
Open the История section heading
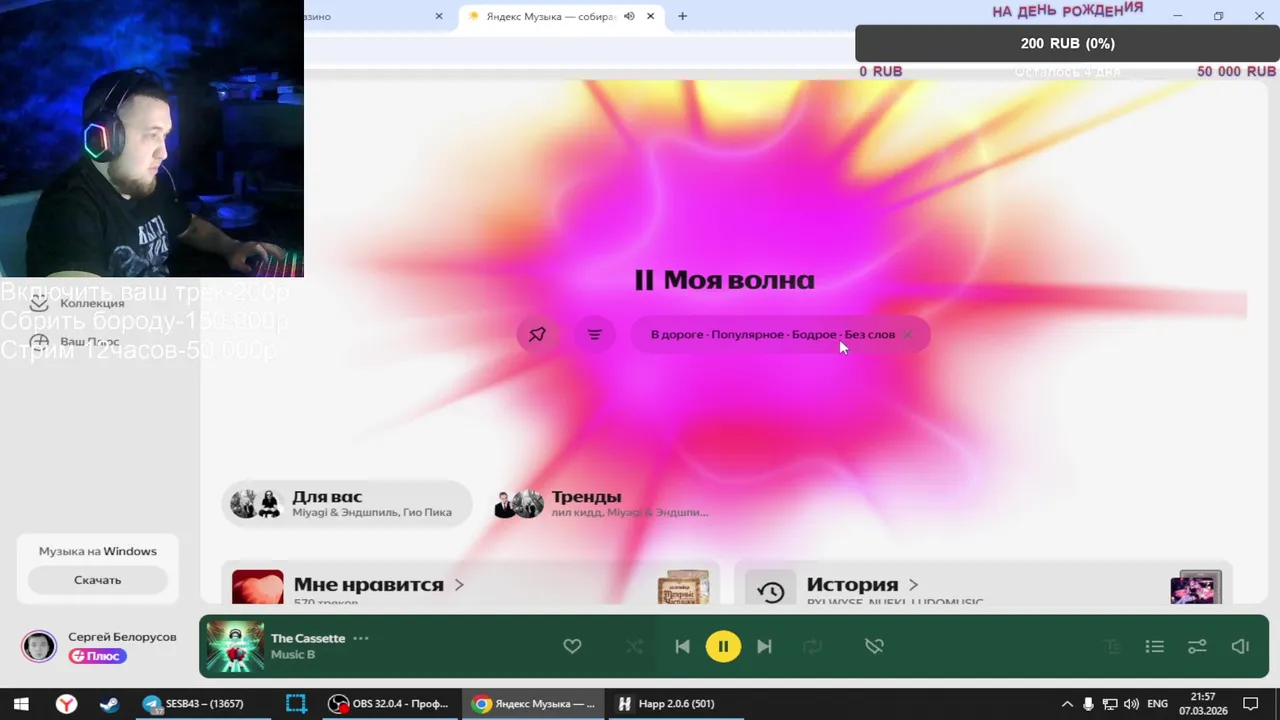pos(852,584)
